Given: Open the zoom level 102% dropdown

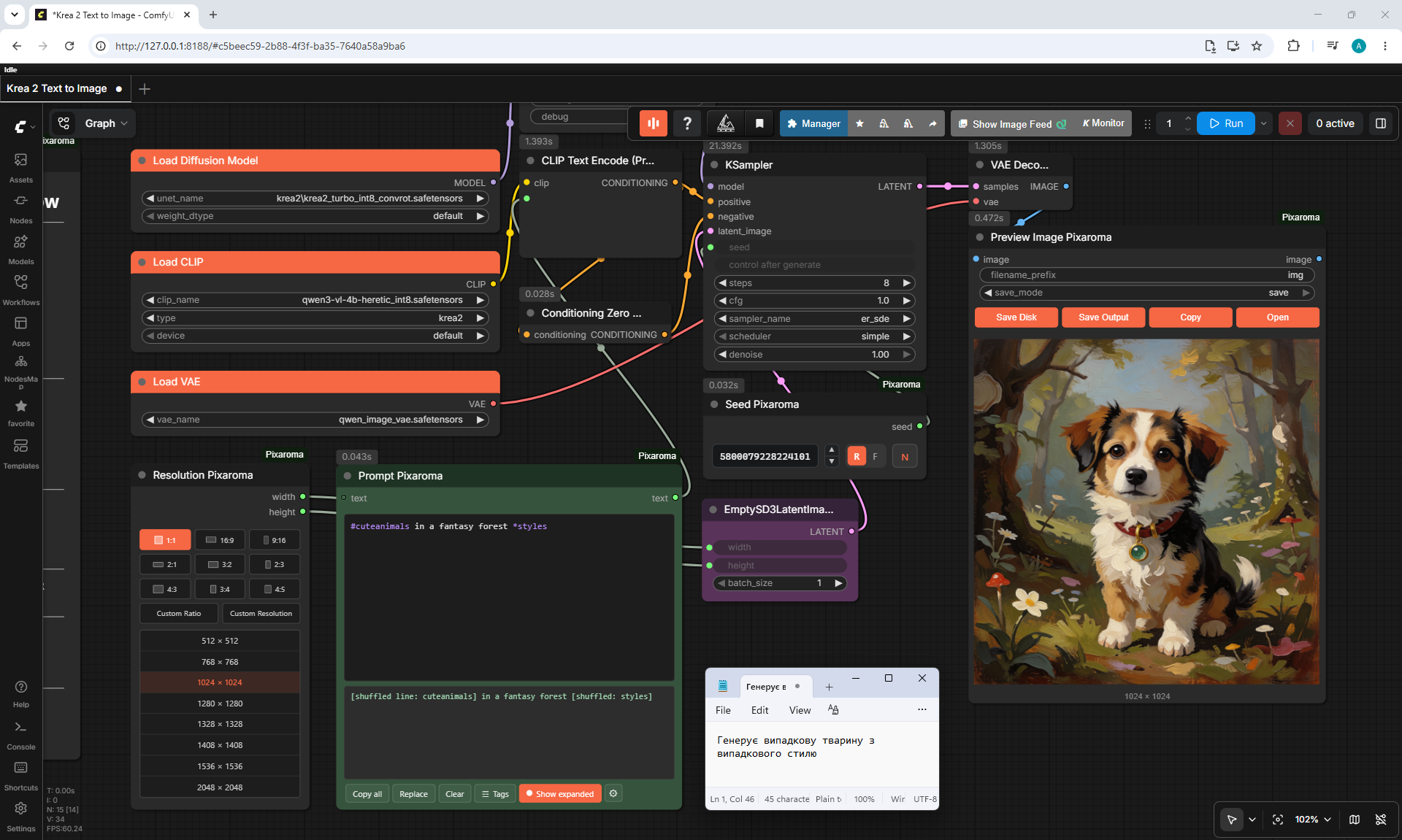Looking at the screenshot, I should [1312, 820].
